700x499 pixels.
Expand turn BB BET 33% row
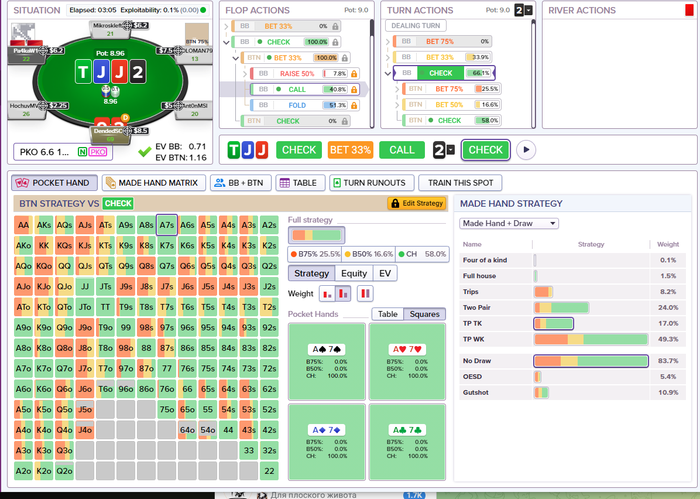click(x=388, y=57)
